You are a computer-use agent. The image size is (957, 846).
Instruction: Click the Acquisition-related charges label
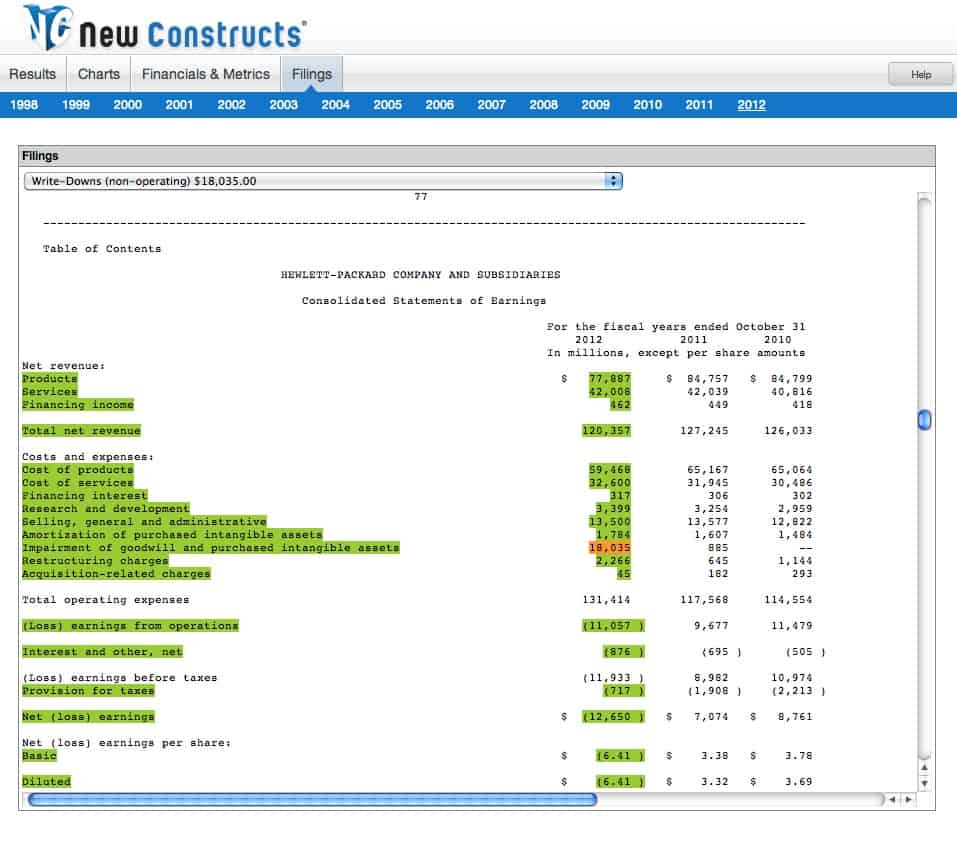click(x=116, y=574)
